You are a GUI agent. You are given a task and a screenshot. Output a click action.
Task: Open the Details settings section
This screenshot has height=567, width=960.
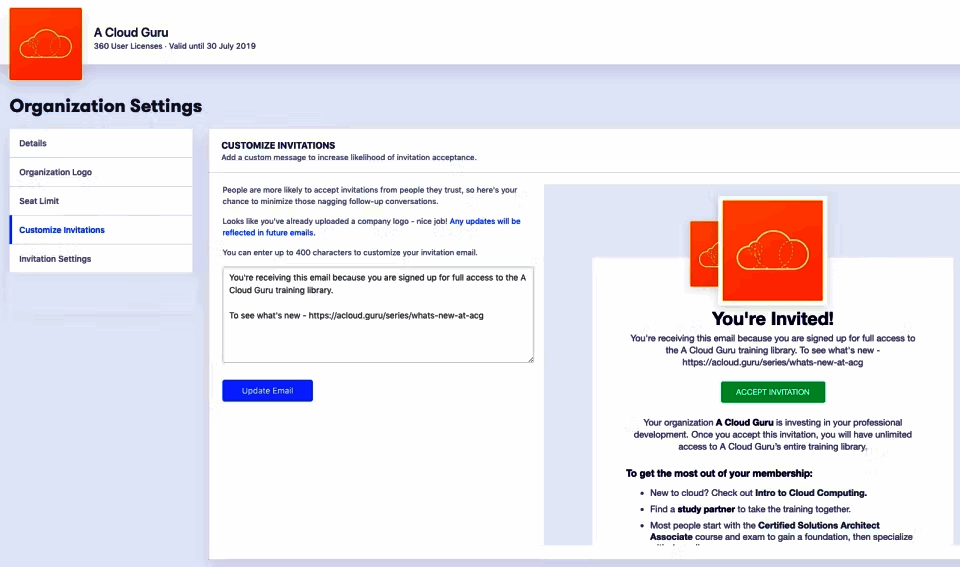pyautogui.click(x=100, y=144)
